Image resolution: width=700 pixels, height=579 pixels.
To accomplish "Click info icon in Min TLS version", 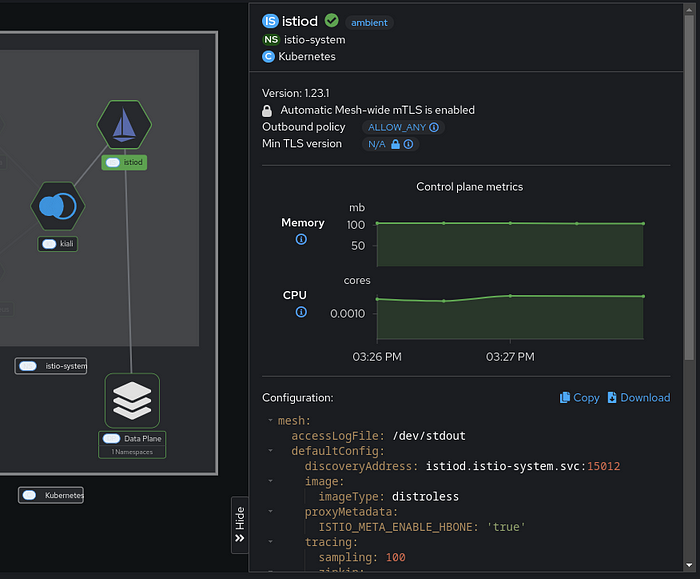I will (408, 144).
